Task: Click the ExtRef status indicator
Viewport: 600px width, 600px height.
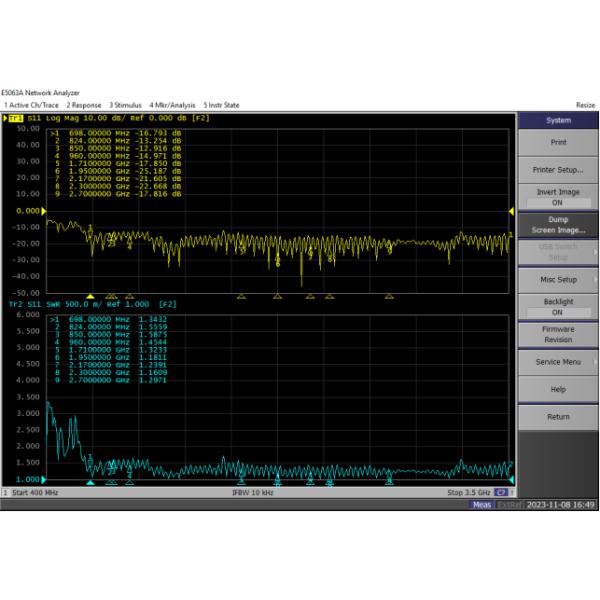Action: (x=509, y=505)
